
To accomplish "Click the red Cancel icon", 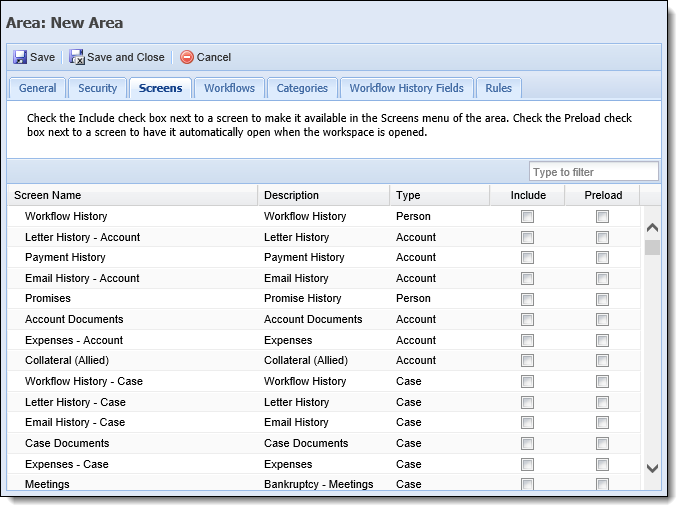I will (x=187, y=57).
